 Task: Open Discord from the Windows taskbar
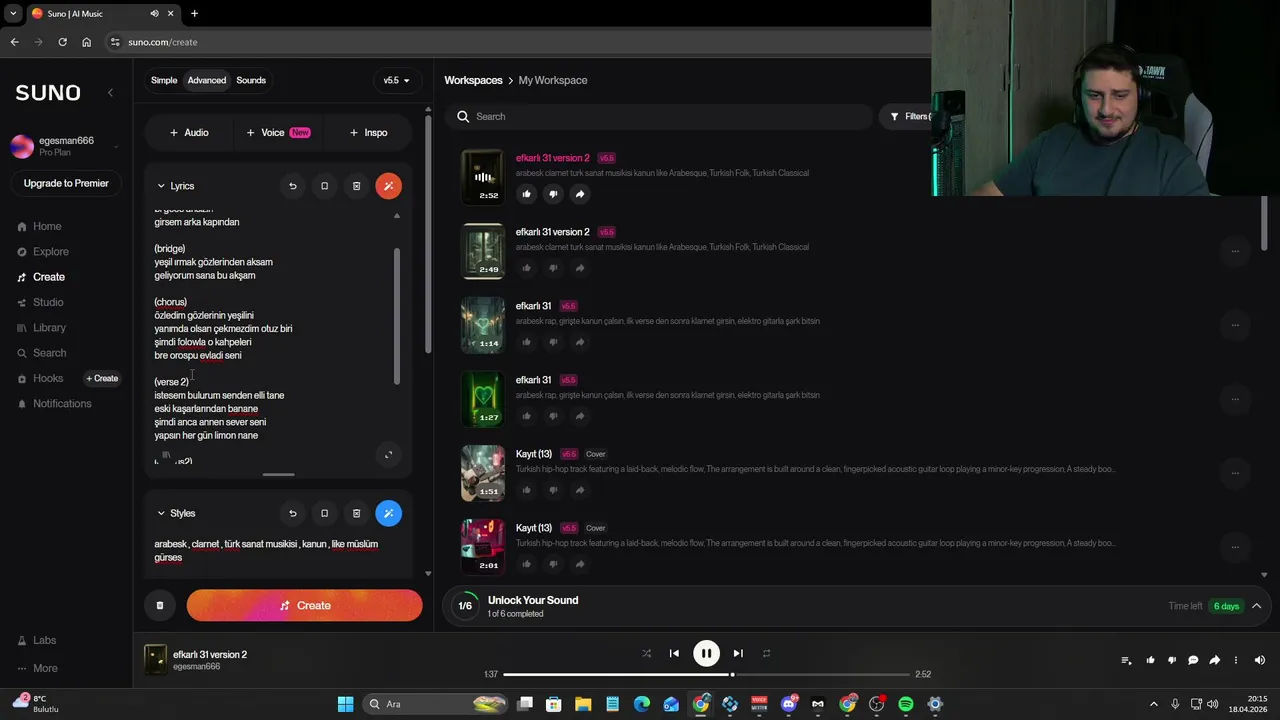tap(789, 704)
